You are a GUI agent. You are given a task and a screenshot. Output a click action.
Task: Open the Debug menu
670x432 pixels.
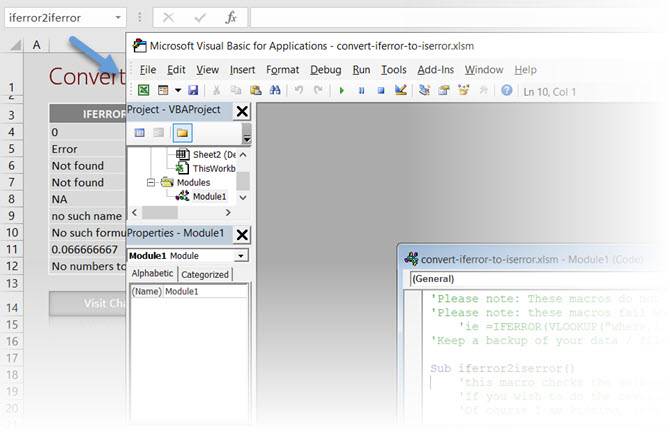point(326,70)
